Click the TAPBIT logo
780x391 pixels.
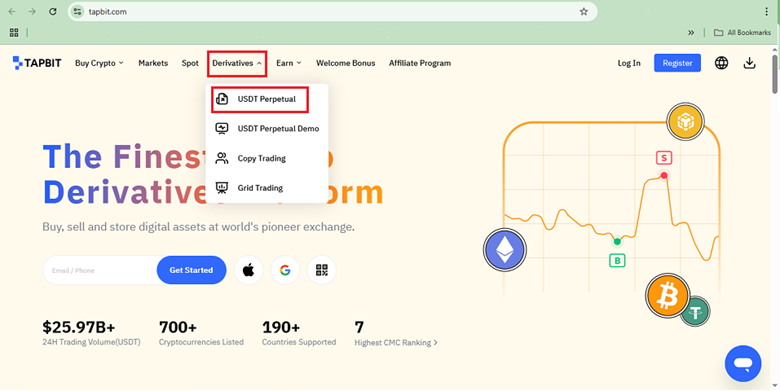[x=37, y=63]
